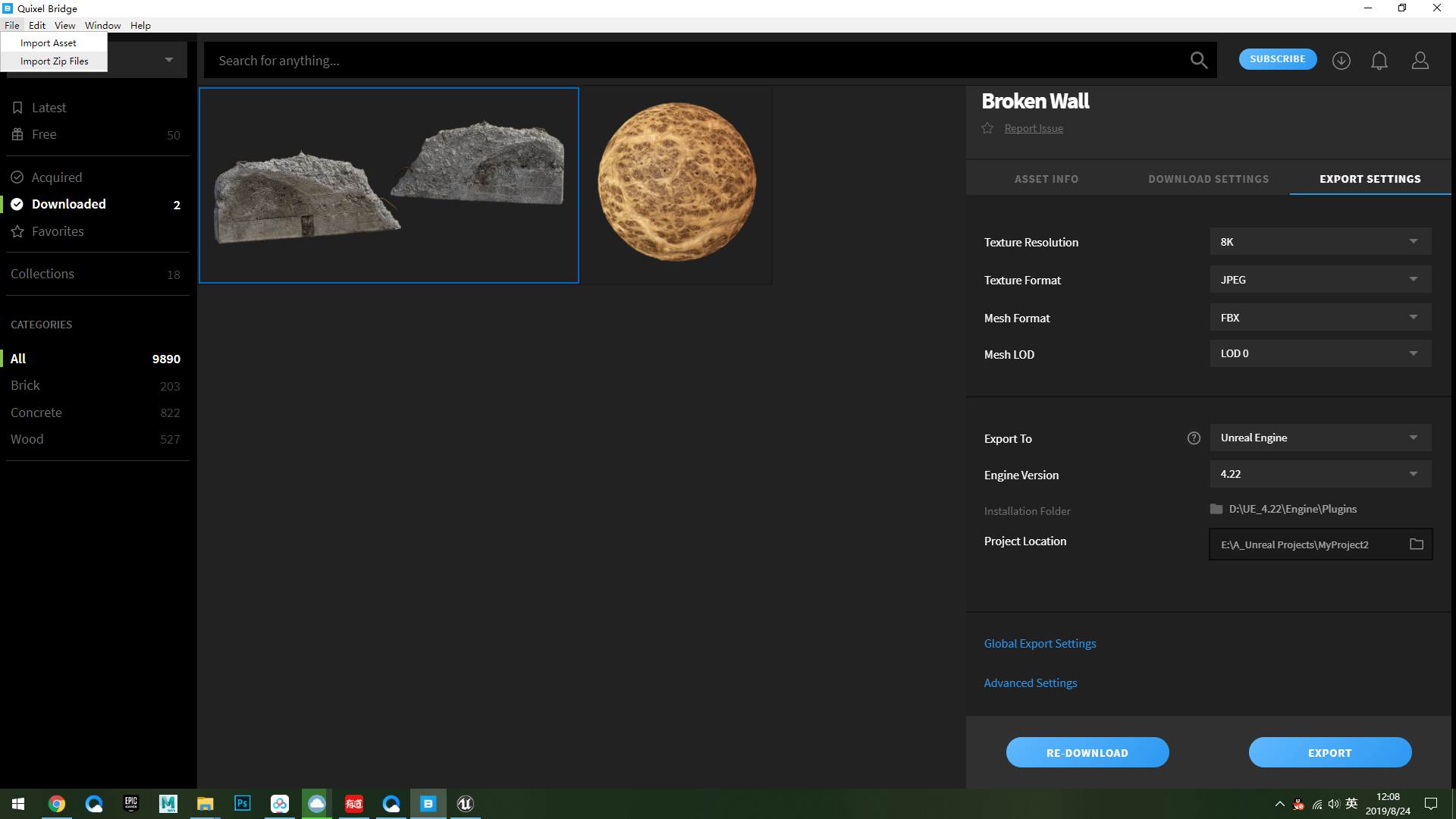Toggle favorite star for Broken Wall

click(x=987, y=128)
